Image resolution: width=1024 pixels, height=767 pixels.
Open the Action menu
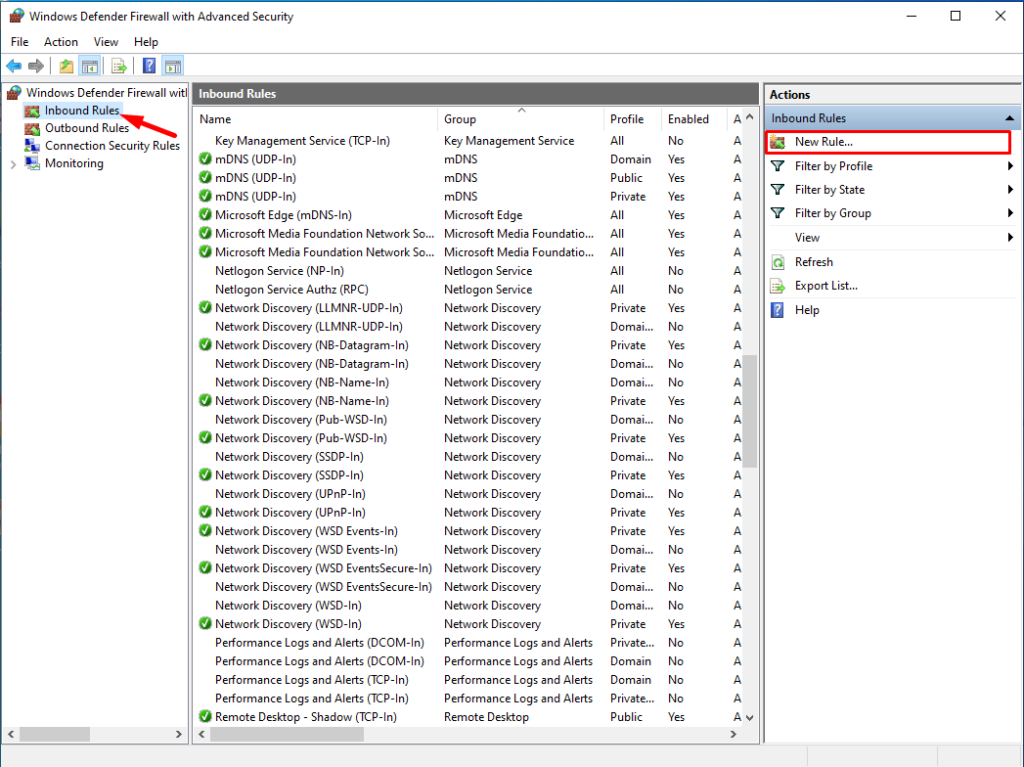click(61, 42)
